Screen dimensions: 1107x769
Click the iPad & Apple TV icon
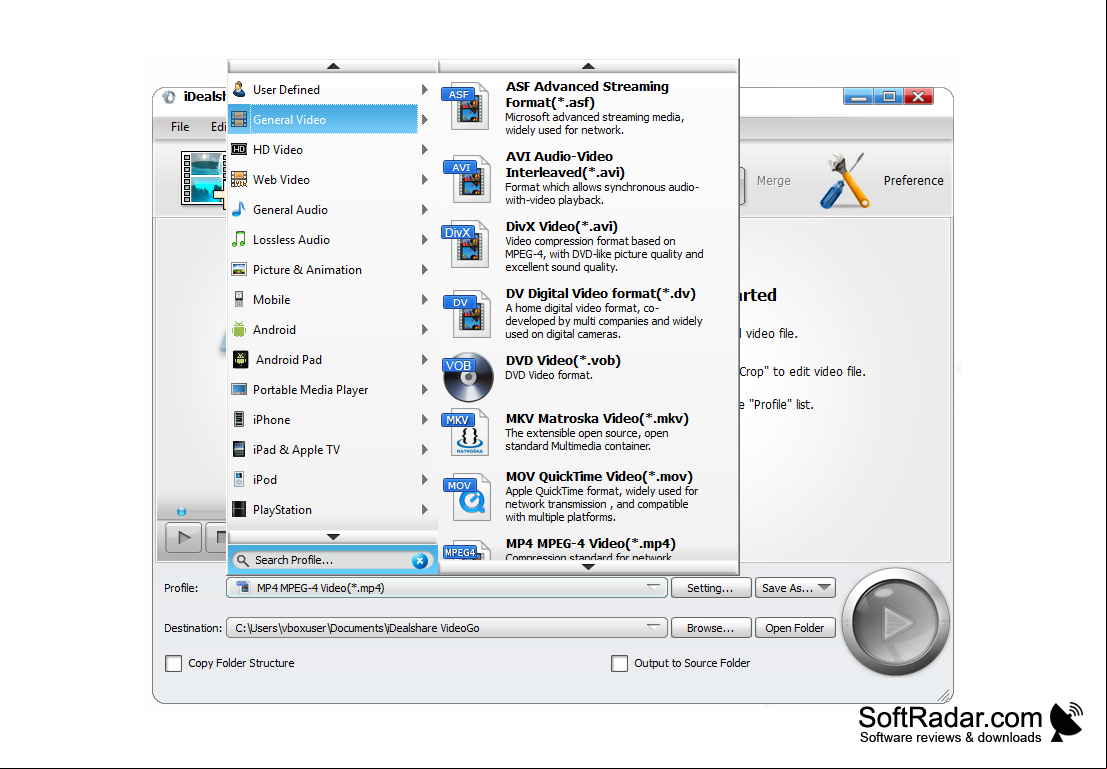tap(239, 449)
